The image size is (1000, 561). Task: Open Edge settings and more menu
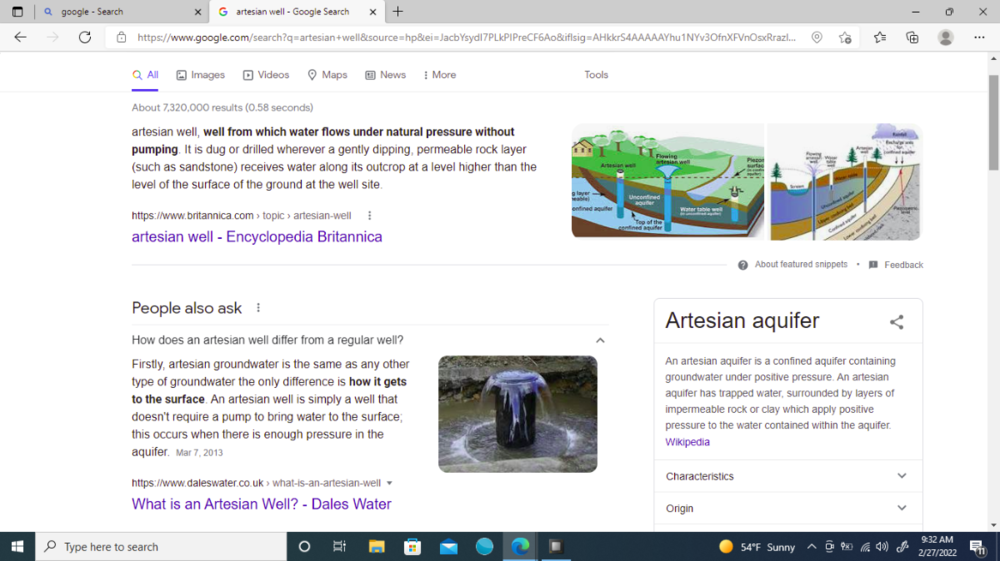tap(979, 38)
